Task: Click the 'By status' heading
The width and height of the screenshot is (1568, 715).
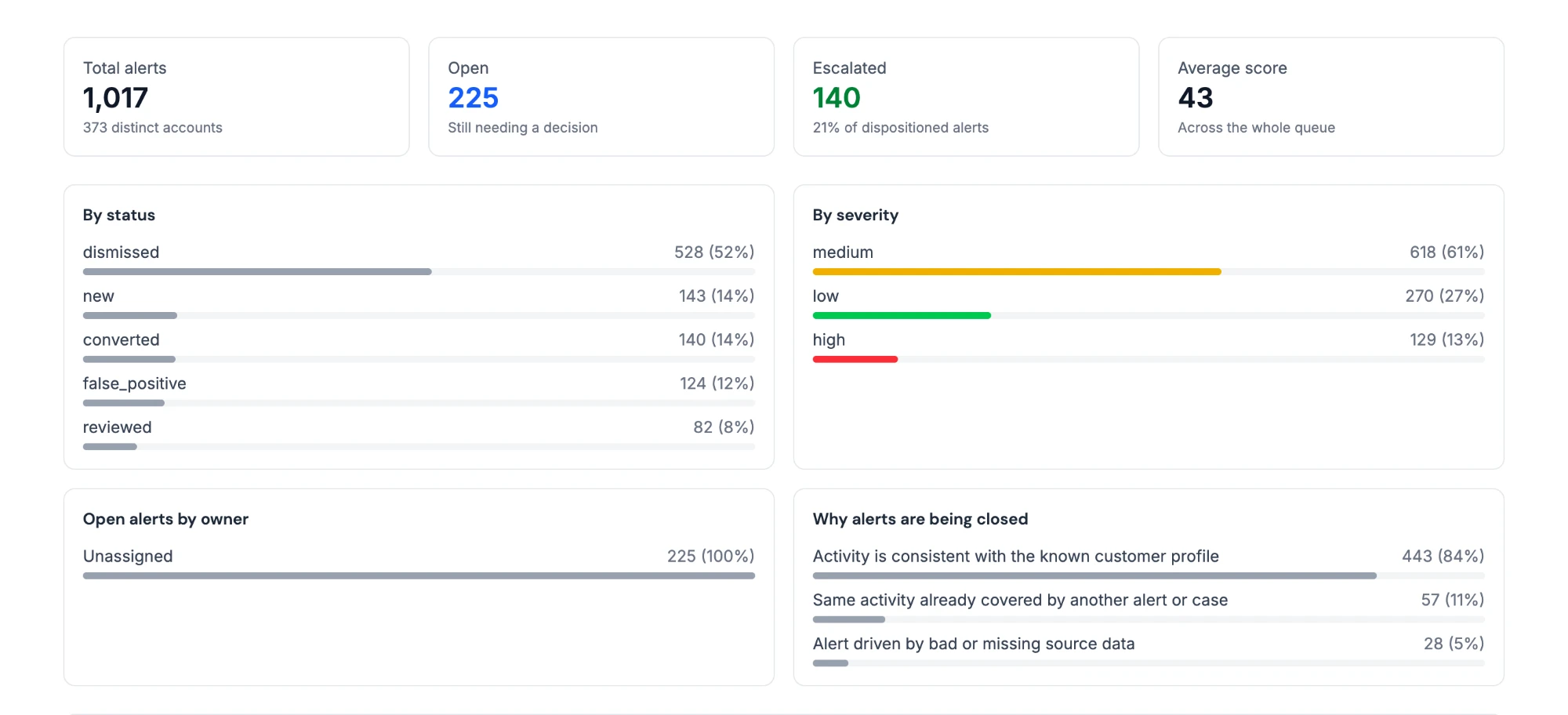Action: (119, 216)
